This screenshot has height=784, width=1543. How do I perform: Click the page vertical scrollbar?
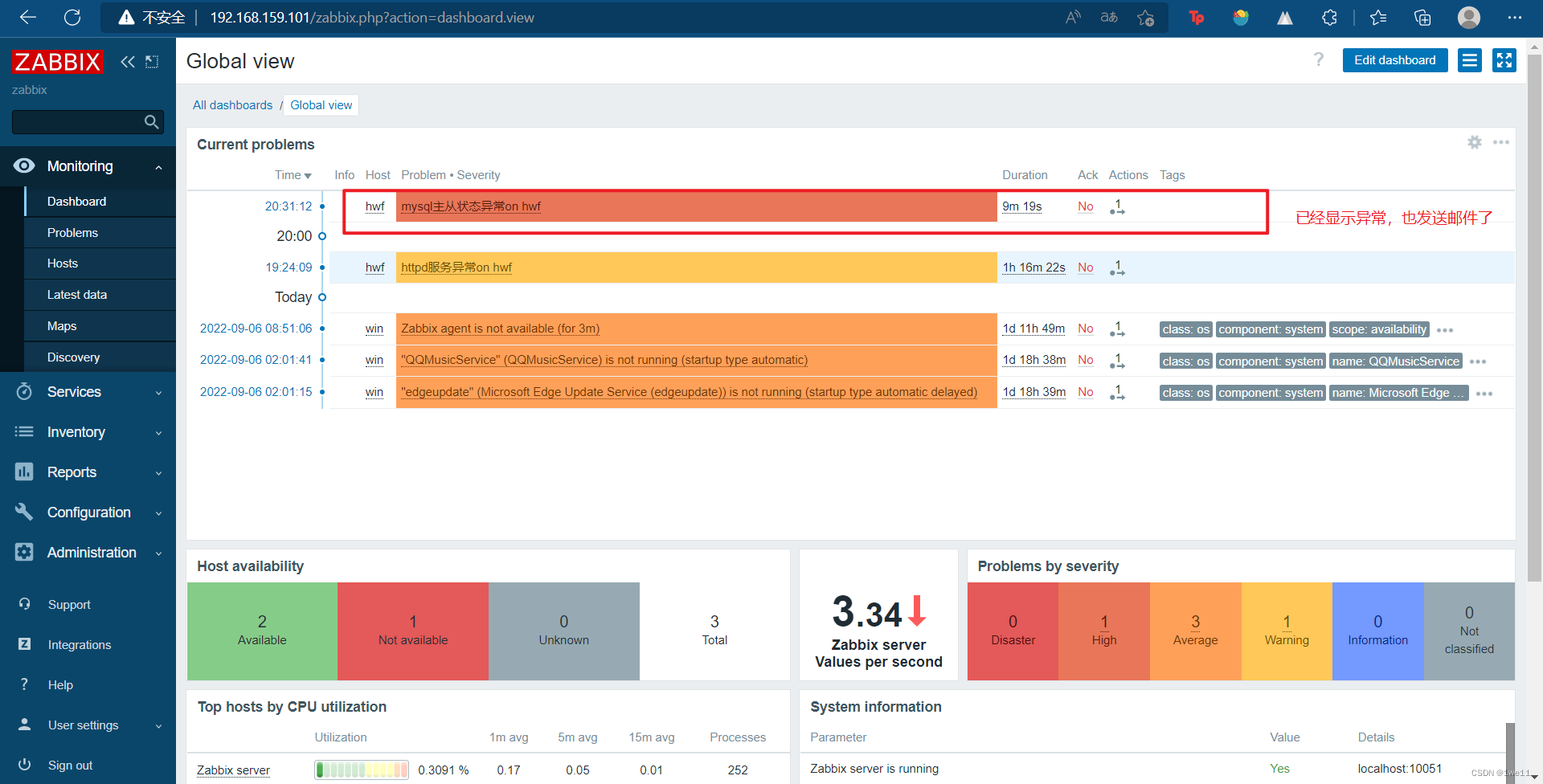1534,317
